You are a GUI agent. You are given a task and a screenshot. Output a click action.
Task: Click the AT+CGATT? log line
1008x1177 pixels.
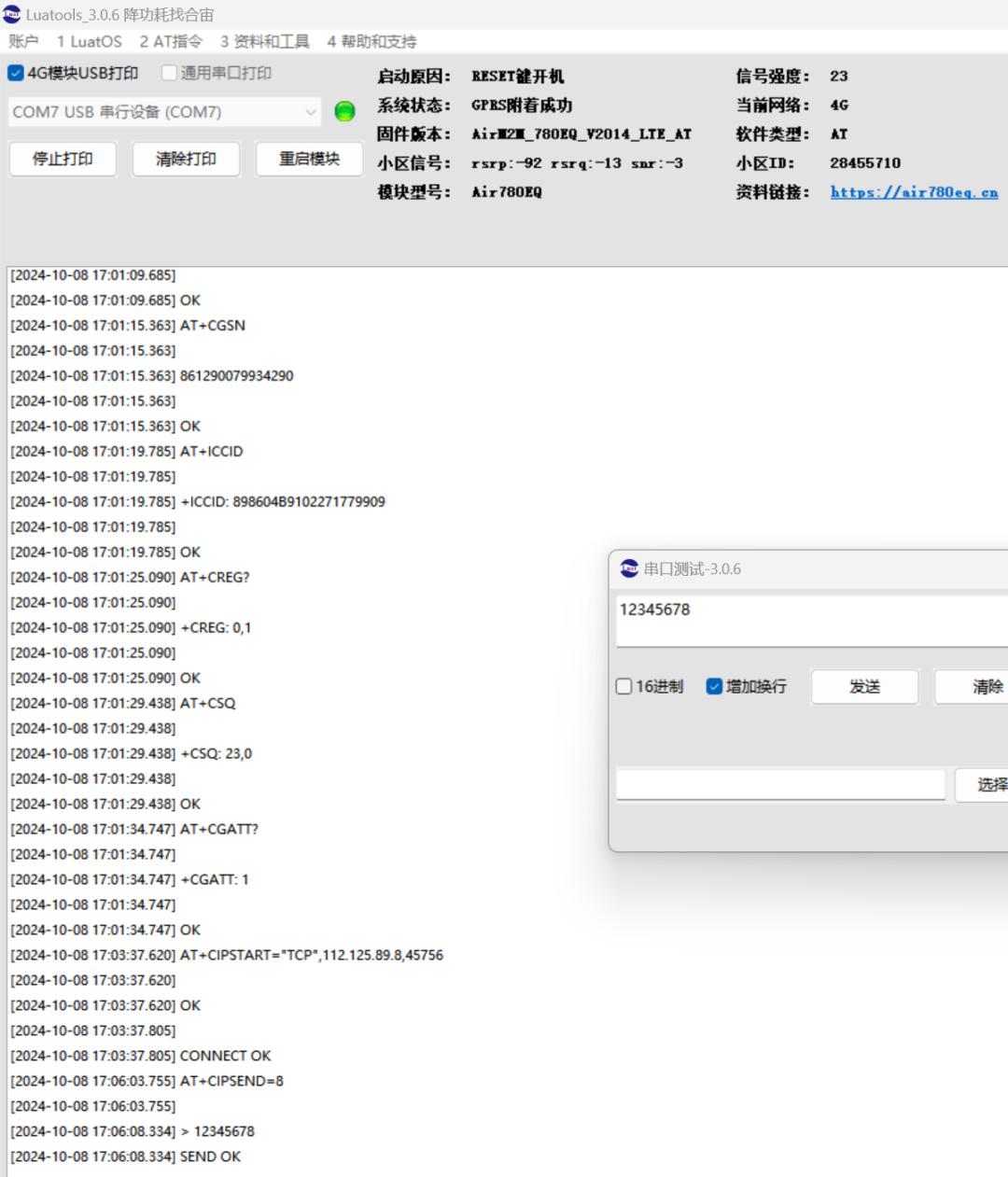pos(134,829)
